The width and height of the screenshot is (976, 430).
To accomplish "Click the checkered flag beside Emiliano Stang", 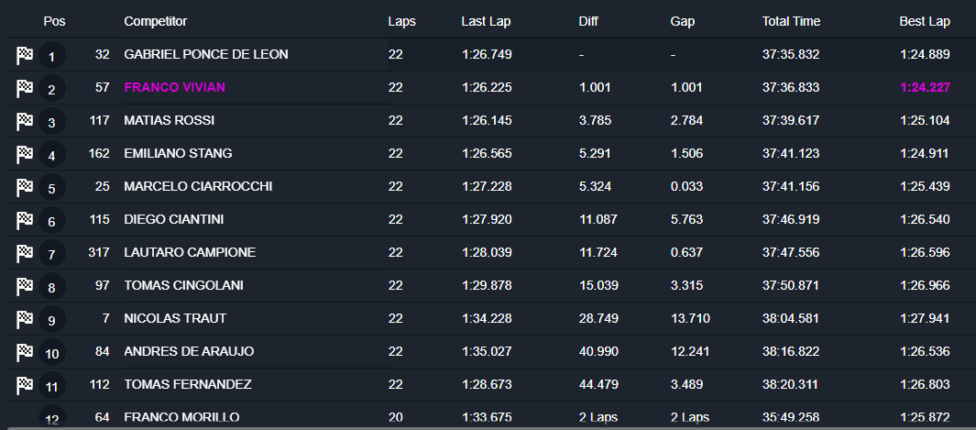I will point(25,155).
